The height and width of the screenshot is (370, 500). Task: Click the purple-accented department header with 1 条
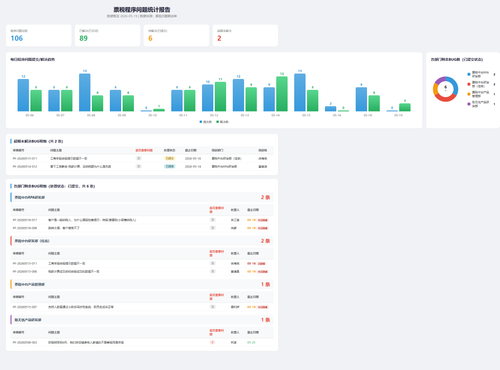click(x=142, y=320)
